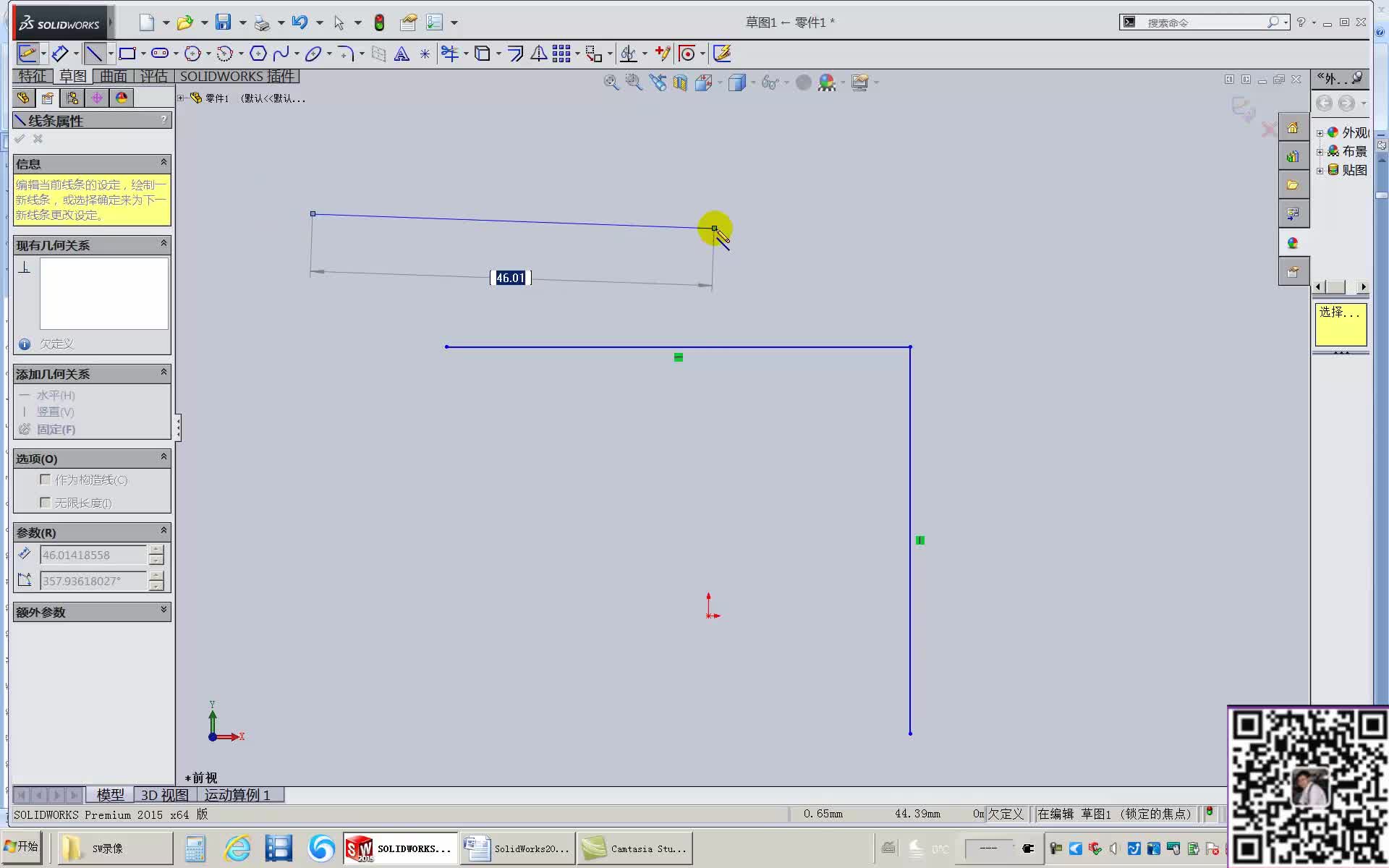Expand the 外观 tree node
This screenshot has width=1389, height=868.
tap(1320, 132)
